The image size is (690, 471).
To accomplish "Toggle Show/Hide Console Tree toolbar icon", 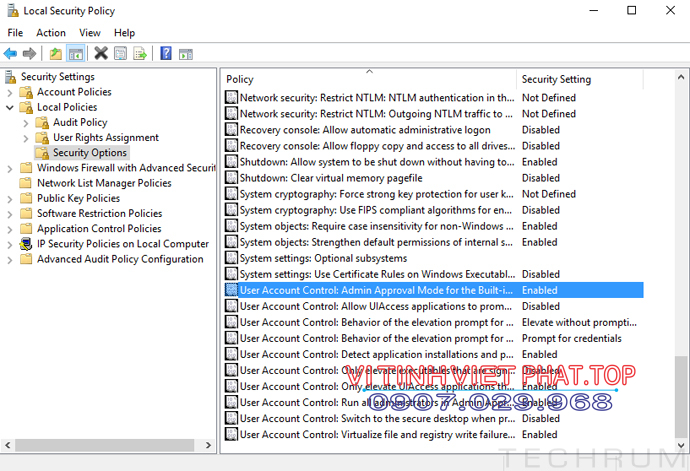I will pyautogui.click(x=75, y=53).
